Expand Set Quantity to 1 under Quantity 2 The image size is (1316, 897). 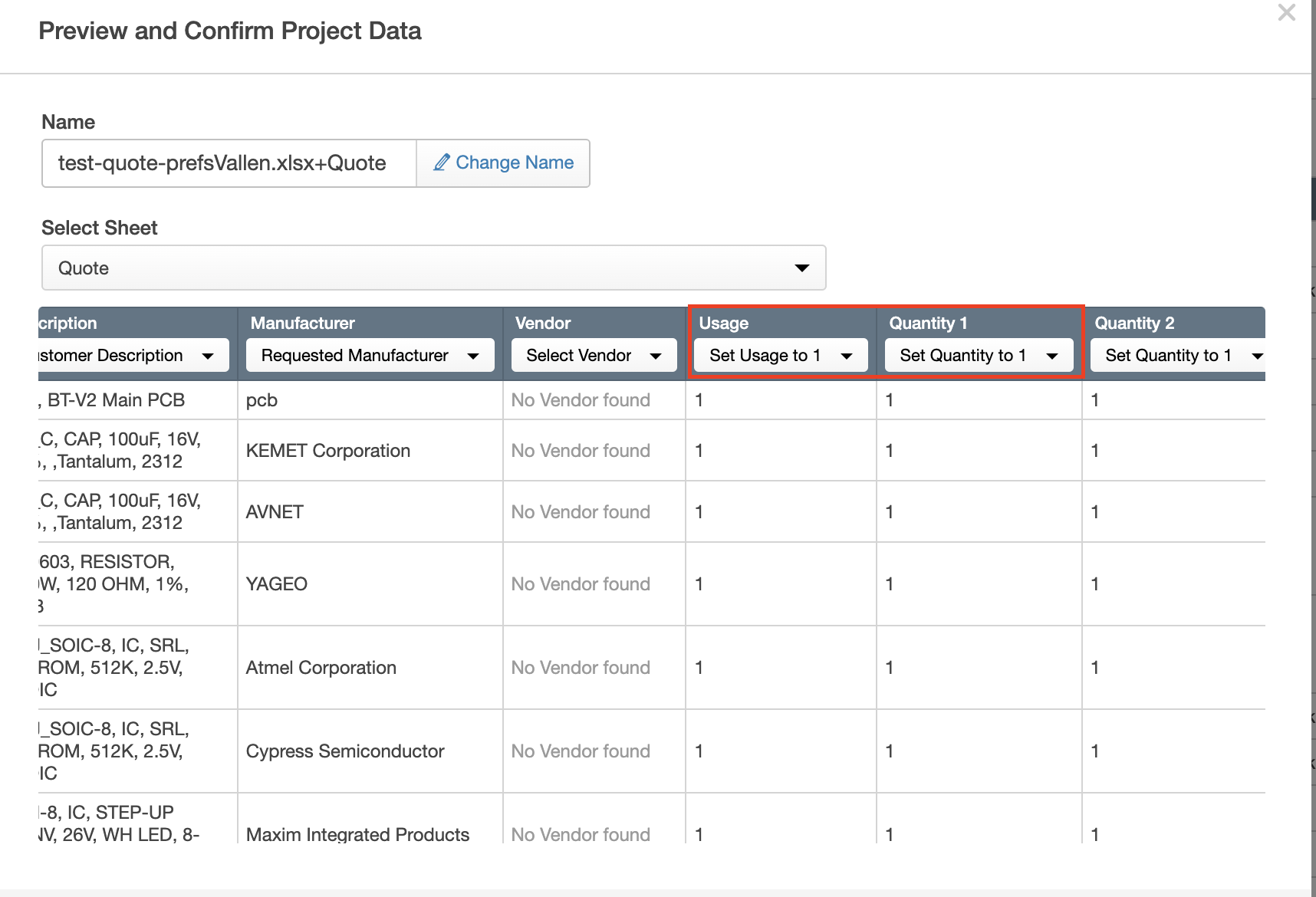tap(1177, 356)
